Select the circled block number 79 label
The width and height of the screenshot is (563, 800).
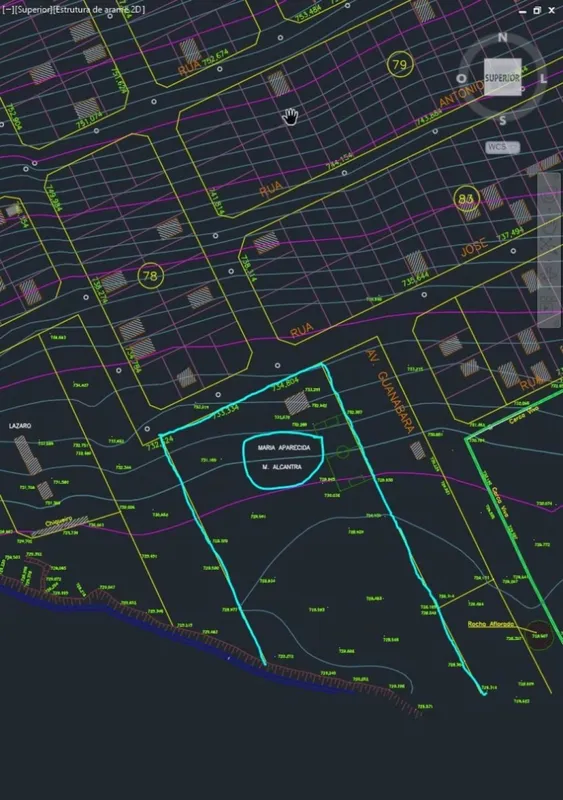400,65
